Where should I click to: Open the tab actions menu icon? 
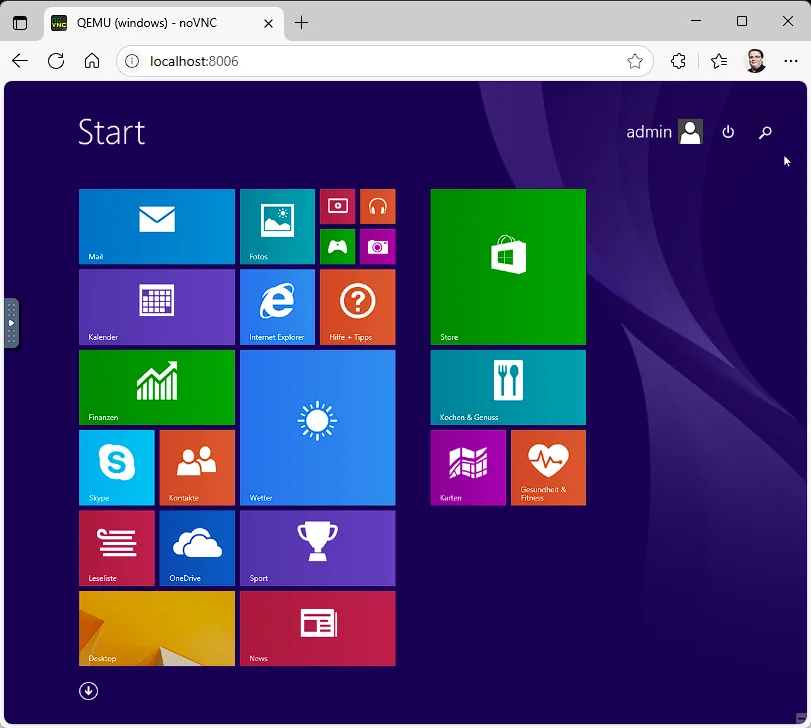[x=20, y=23]
